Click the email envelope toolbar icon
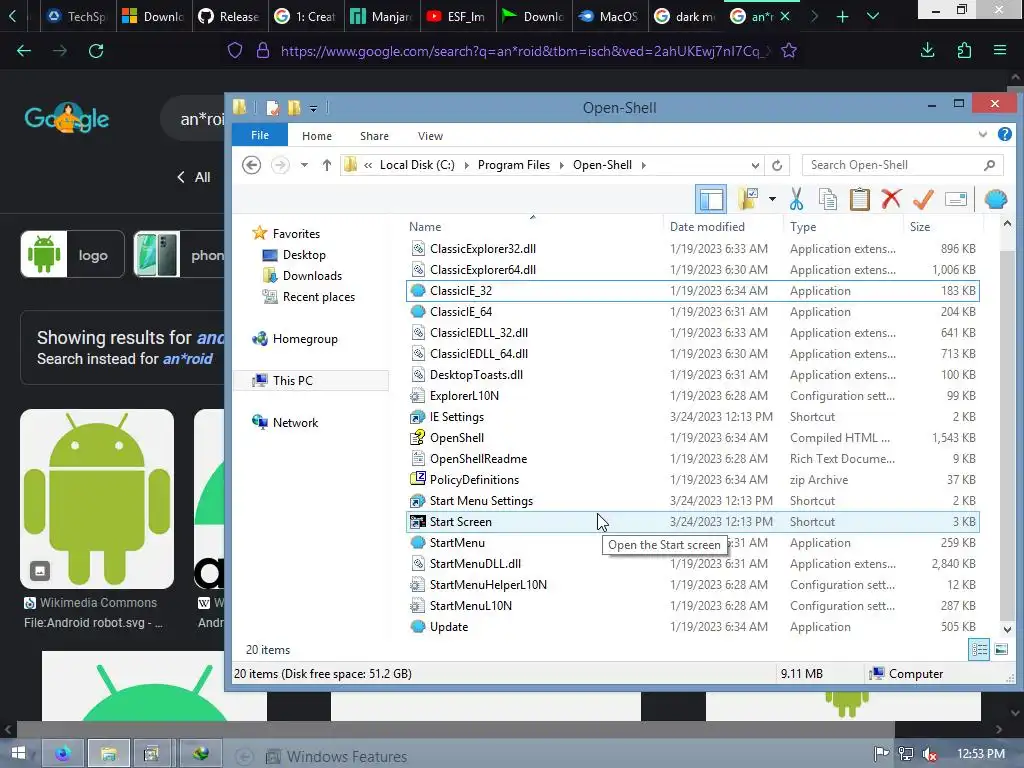 tap(955, 199)
